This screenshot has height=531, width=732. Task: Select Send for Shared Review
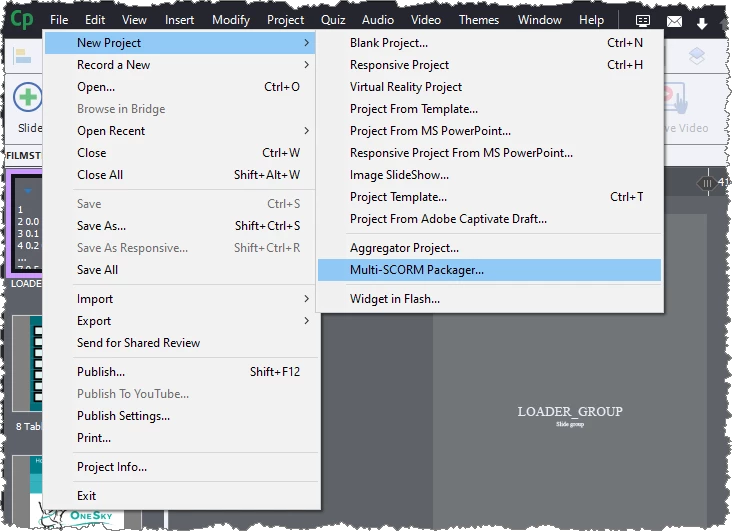(x=180, y=342)
